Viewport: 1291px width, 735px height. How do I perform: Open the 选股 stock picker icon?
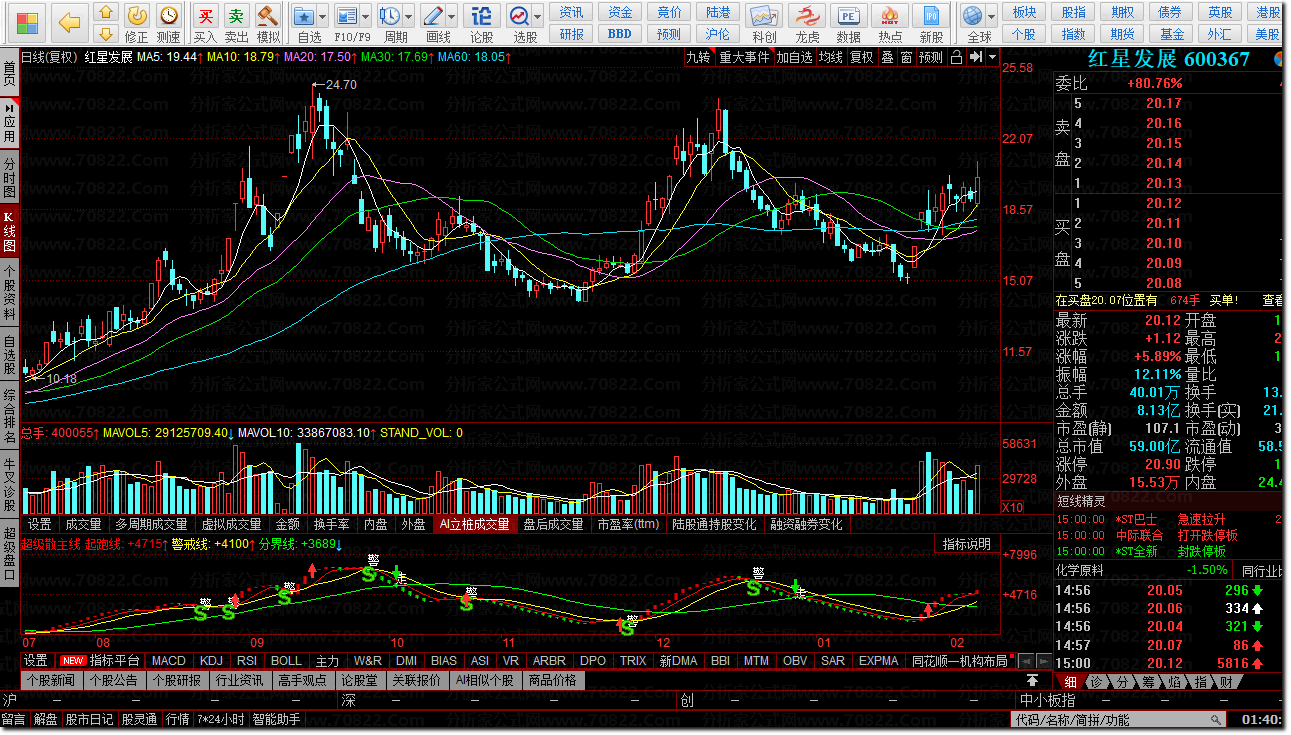point(519,15)
